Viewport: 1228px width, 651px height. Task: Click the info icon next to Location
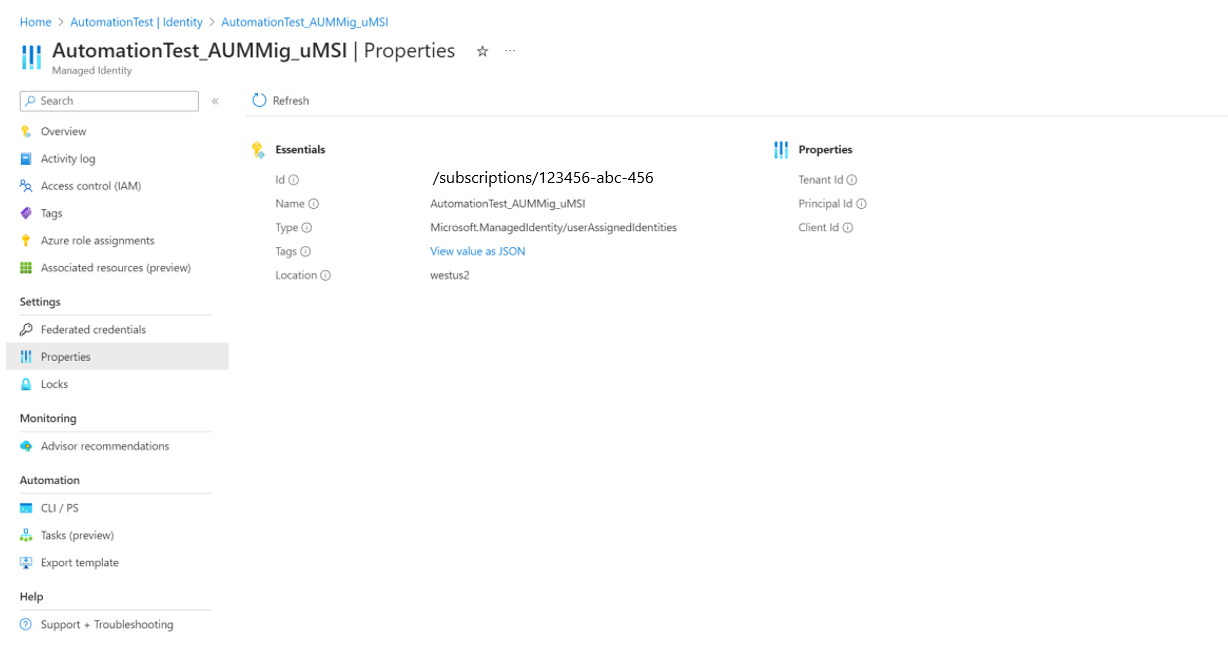[326, 276]
